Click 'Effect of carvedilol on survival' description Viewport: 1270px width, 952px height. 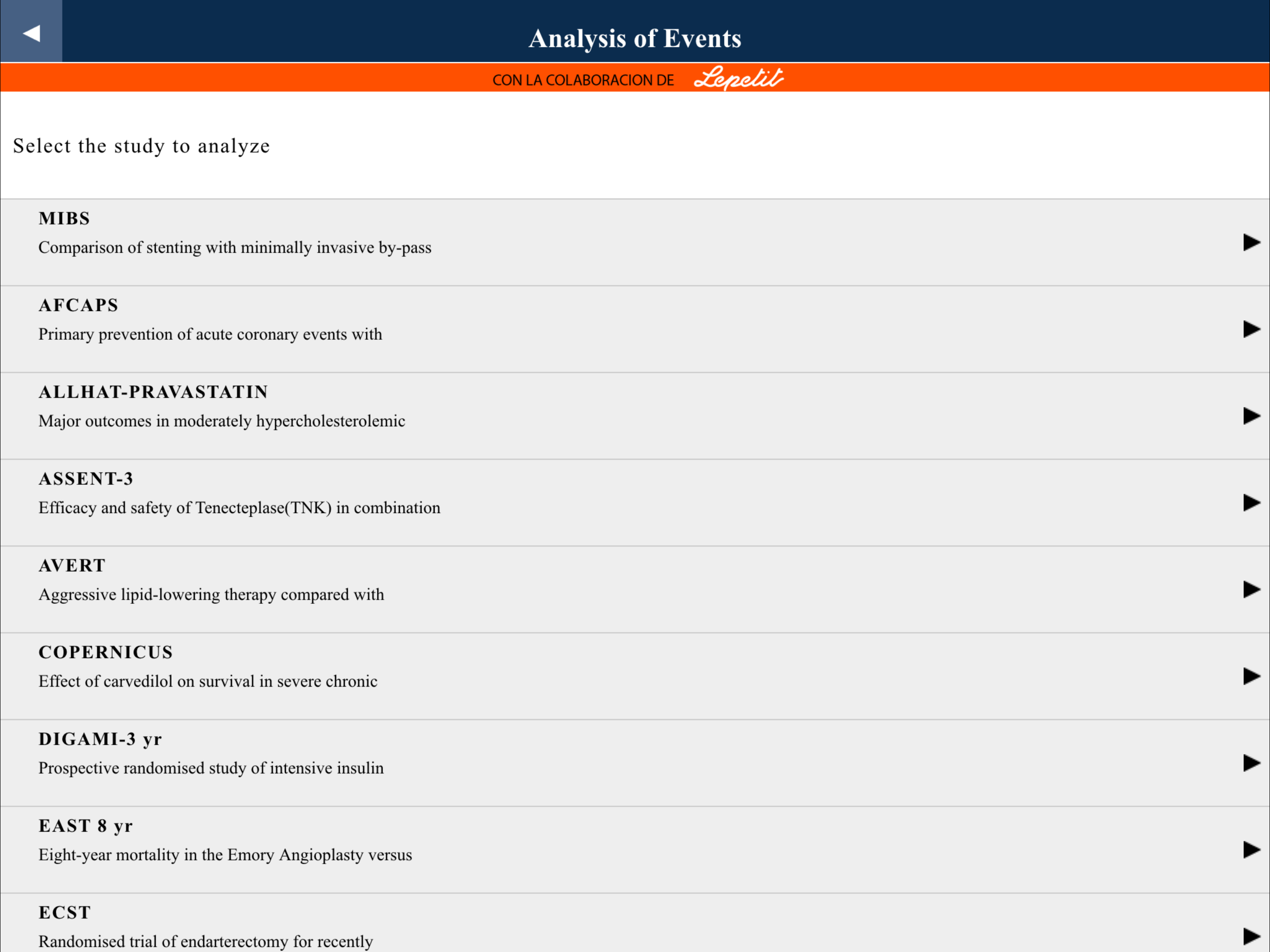click(208, 681)
